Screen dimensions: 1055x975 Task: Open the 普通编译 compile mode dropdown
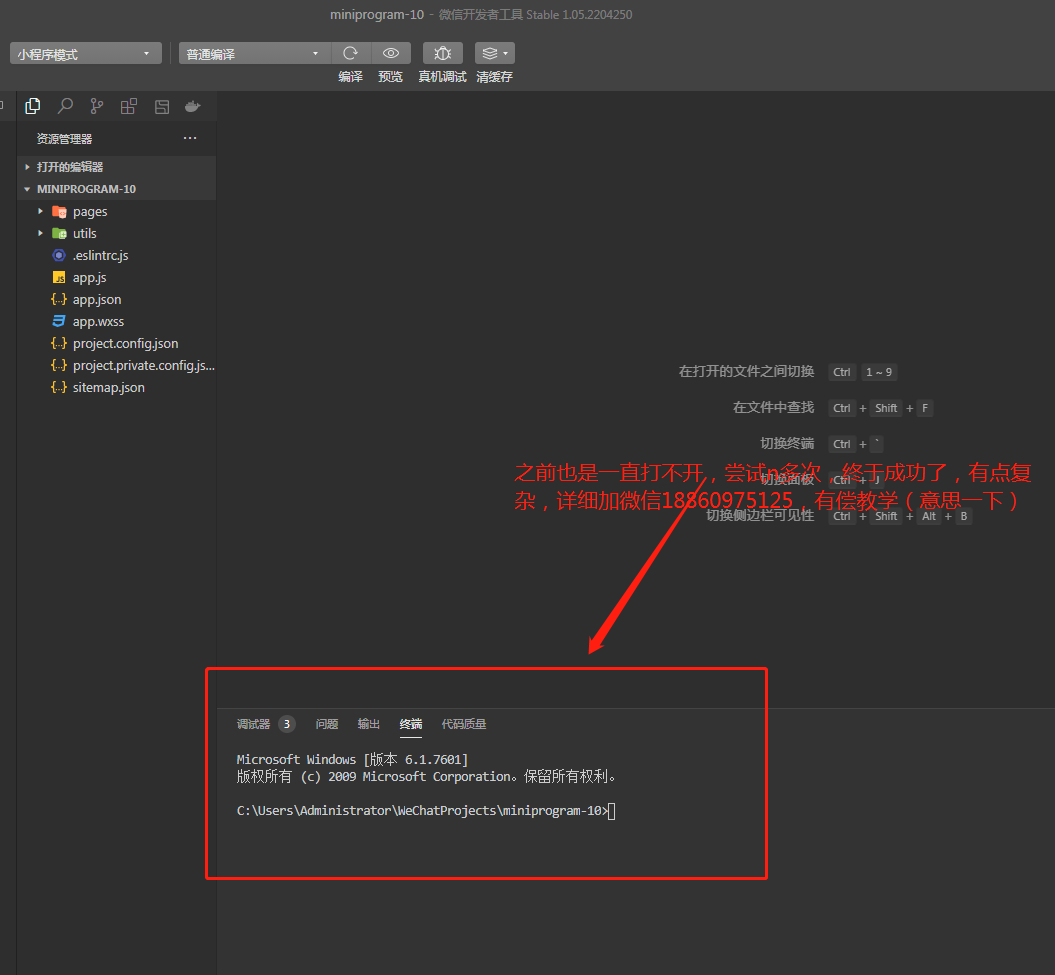[x=254, y=54]
